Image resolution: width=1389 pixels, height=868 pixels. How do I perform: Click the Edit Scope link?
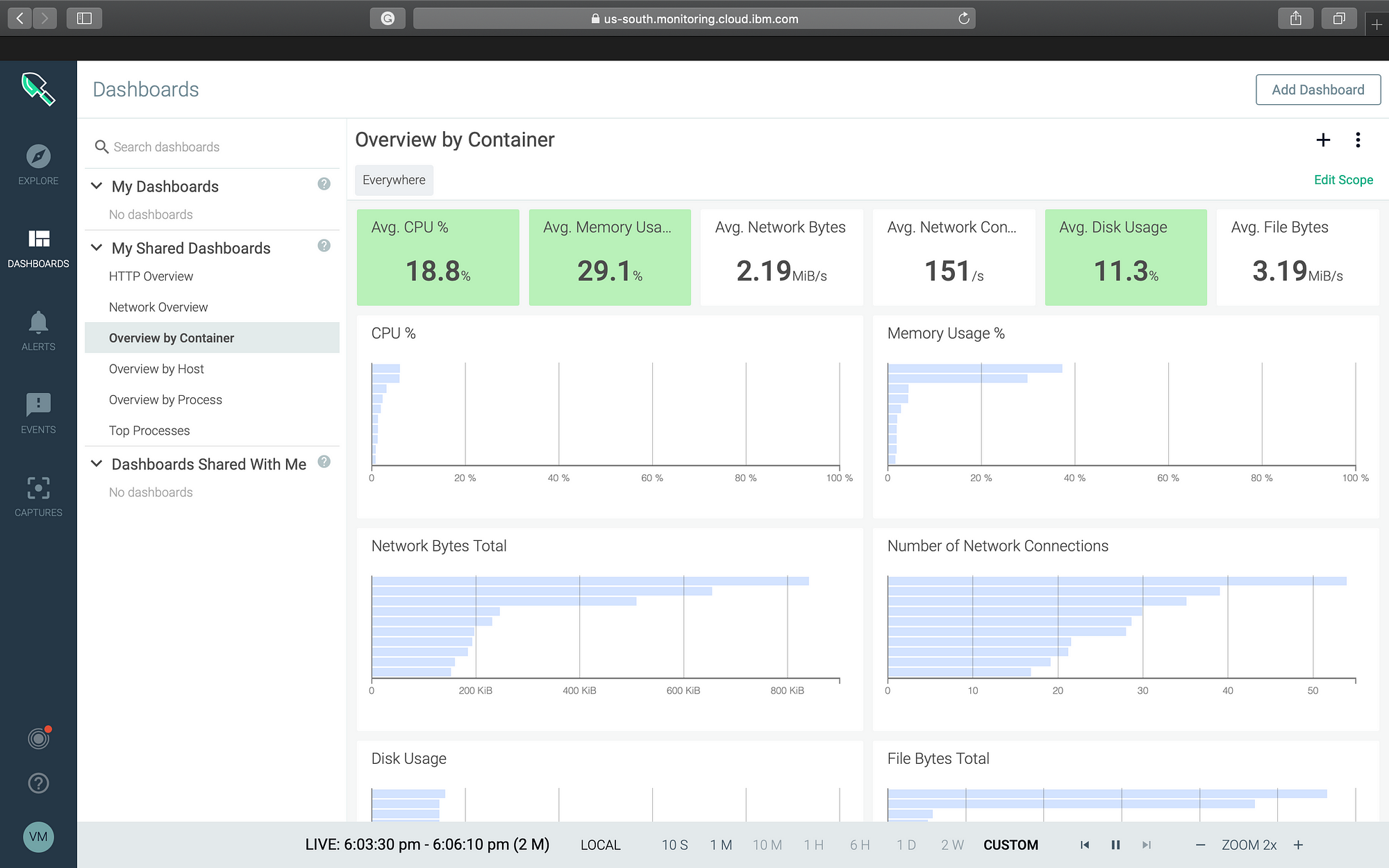1343,180
